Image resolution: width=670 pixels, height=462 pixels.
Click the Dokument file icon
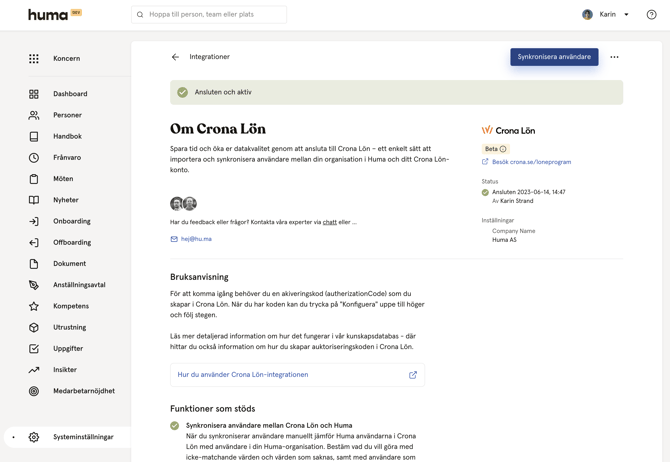[34, 264]
